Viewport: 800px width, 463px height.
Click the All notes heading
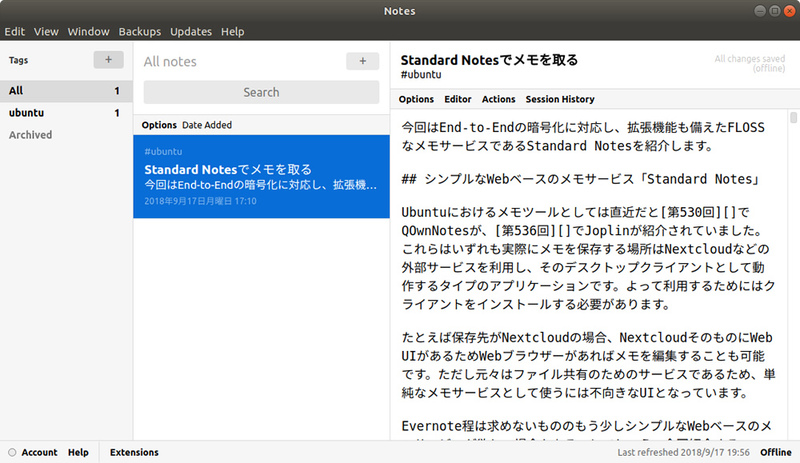[x=170, y=62]
